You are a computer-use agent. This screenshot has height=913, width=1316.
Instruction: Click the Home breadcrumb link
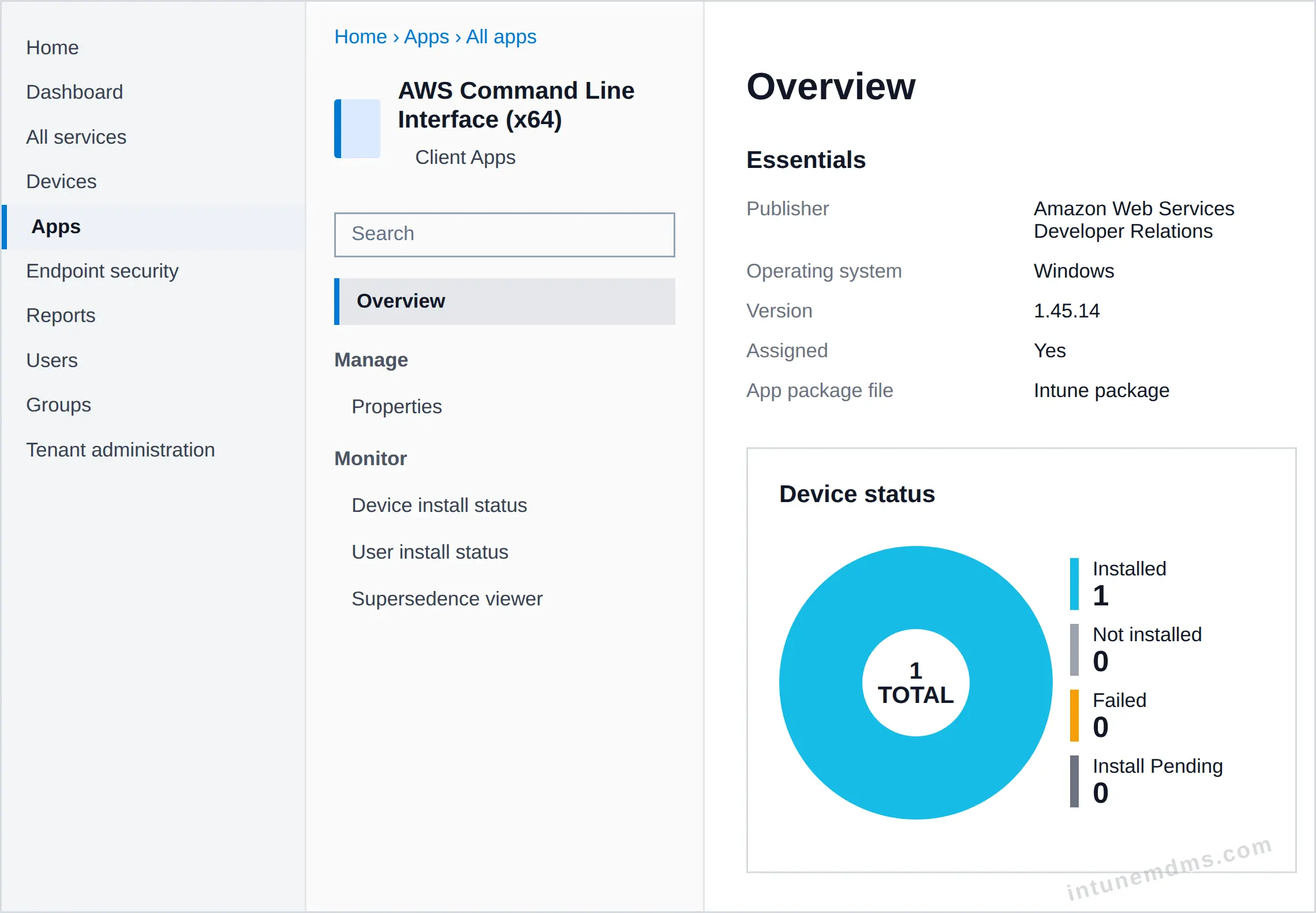click(x=360, y=36)
